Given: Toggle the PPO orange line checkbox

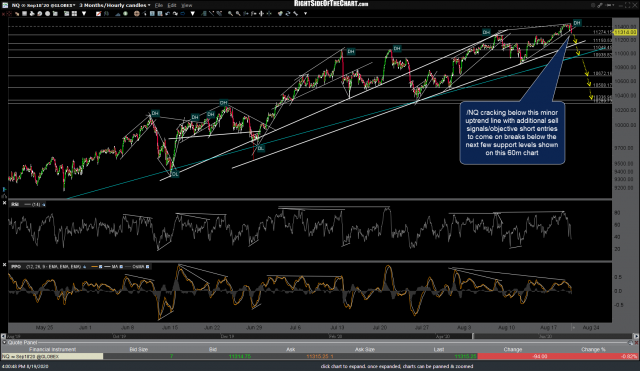Looking at the screenshot, I should click(x=100, y=267).
